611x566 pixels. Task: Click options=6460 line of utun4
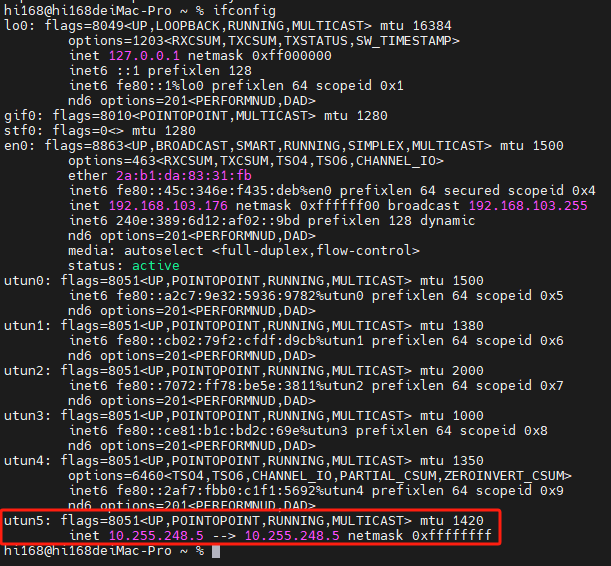tap(320, 476)
